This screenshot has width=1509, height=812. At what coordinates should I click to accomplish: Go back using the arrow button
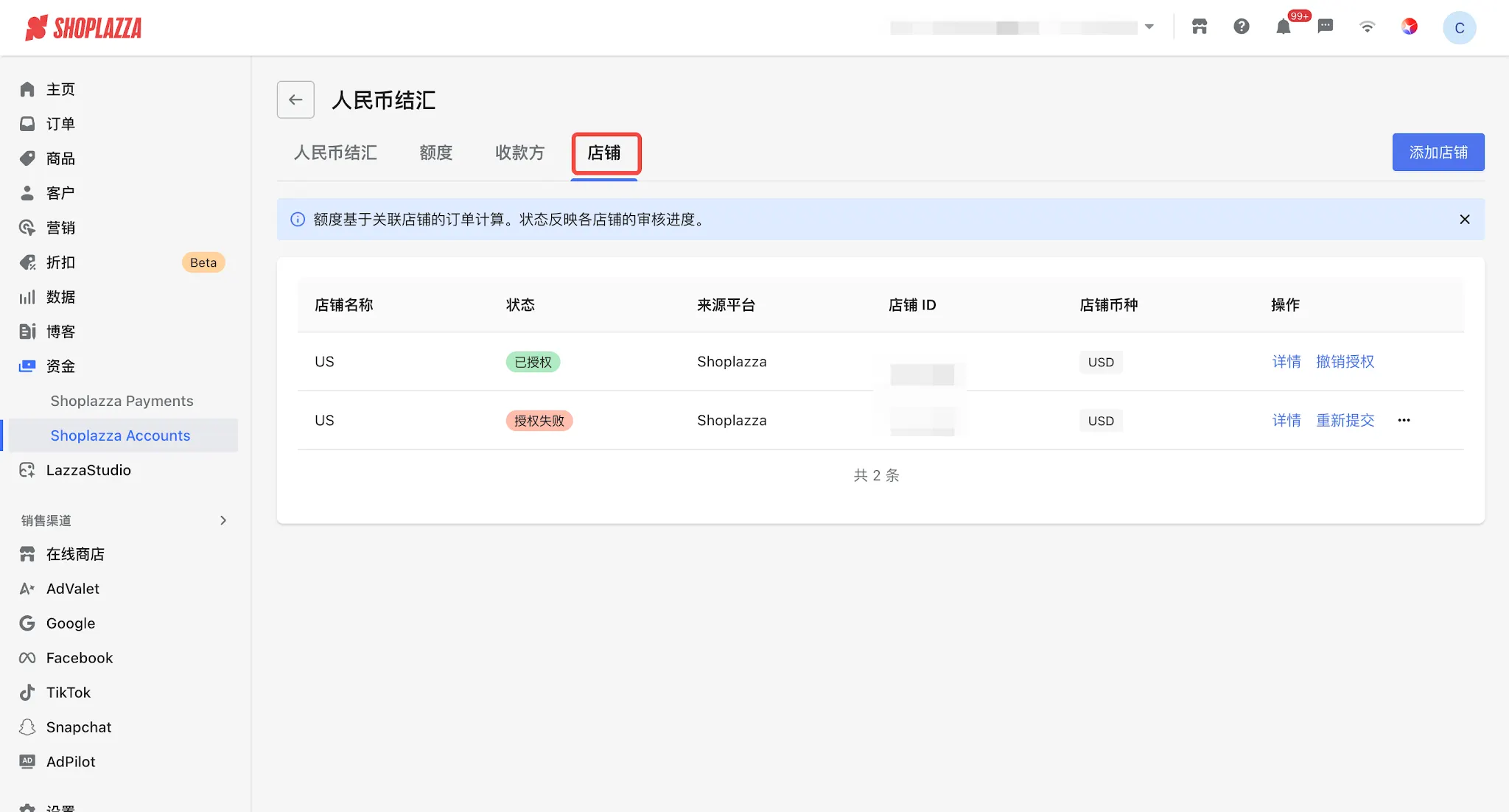tap(295, 99)
